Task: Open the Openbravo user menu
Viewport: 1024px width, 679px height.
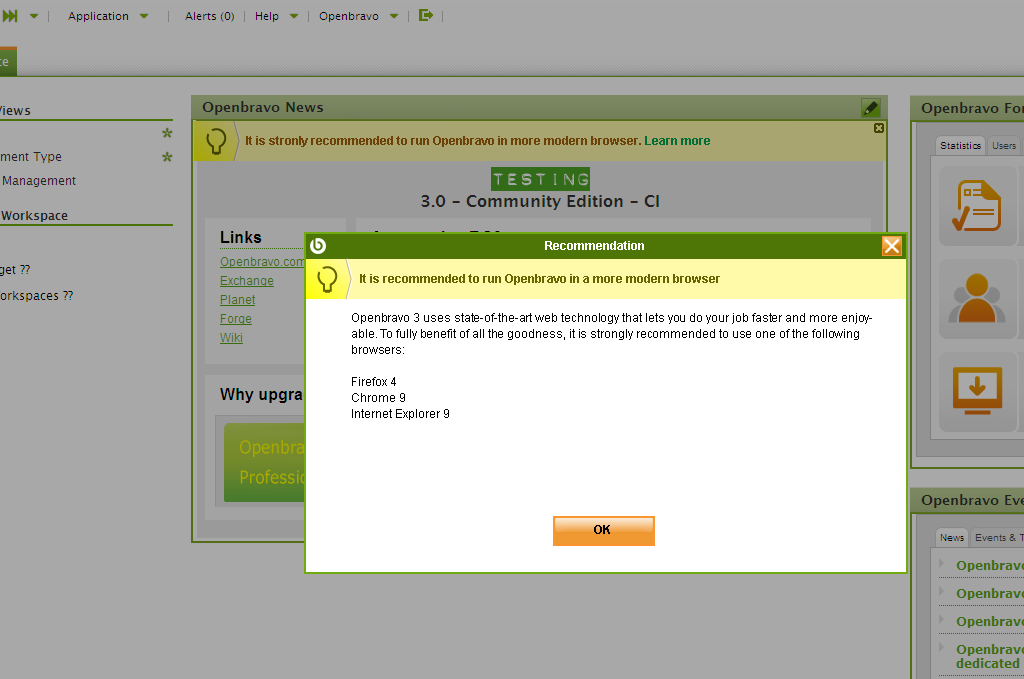Action: (349, 16)
